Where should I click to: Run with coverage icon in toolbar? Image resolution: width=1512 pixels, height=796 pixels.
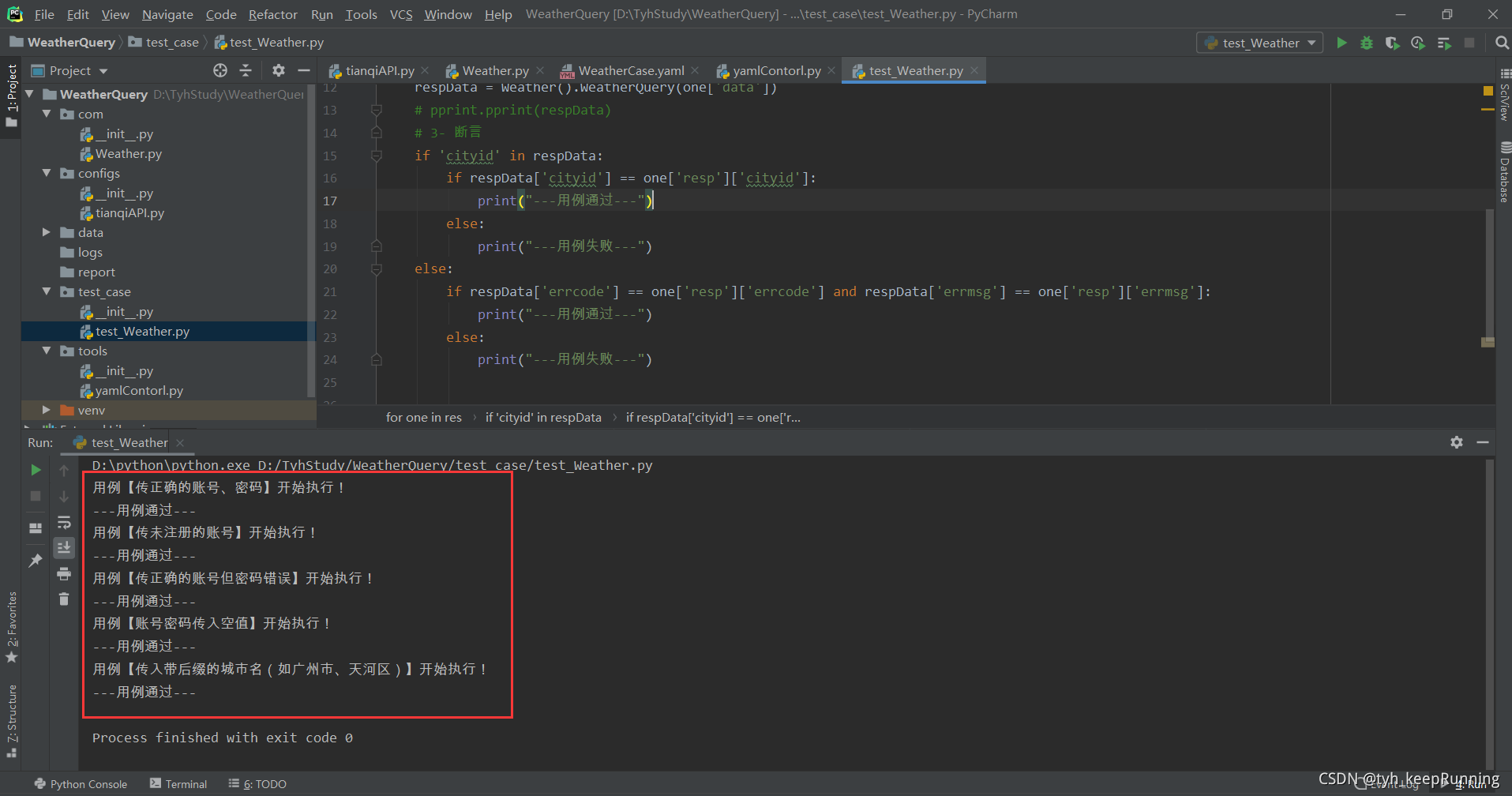tap(1392, 43)
